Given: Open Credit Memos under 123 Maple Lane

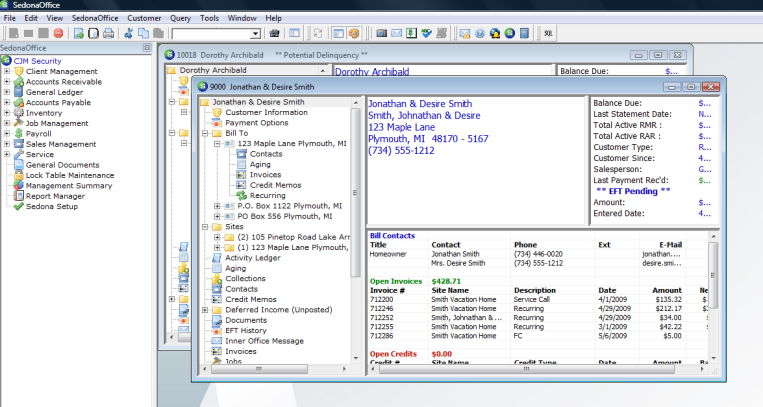Looking at the screenshot, I should click(275, 185).
